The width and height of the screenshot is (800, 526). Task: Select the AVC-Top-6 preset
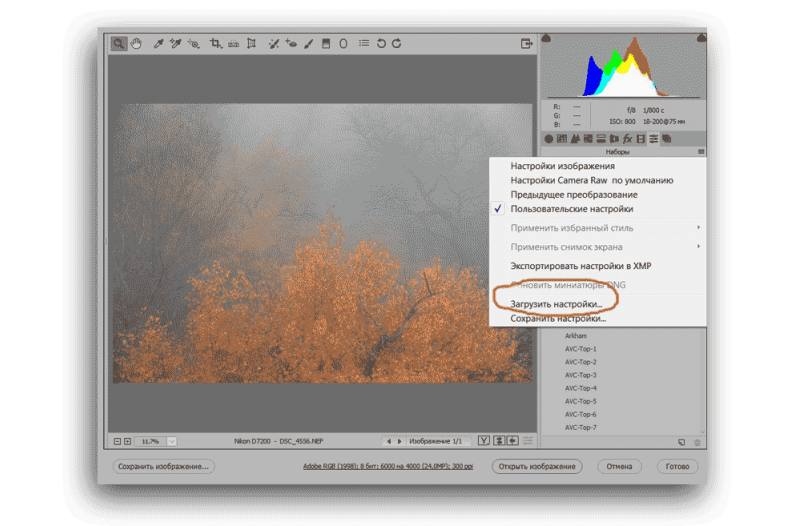(581, 414)
